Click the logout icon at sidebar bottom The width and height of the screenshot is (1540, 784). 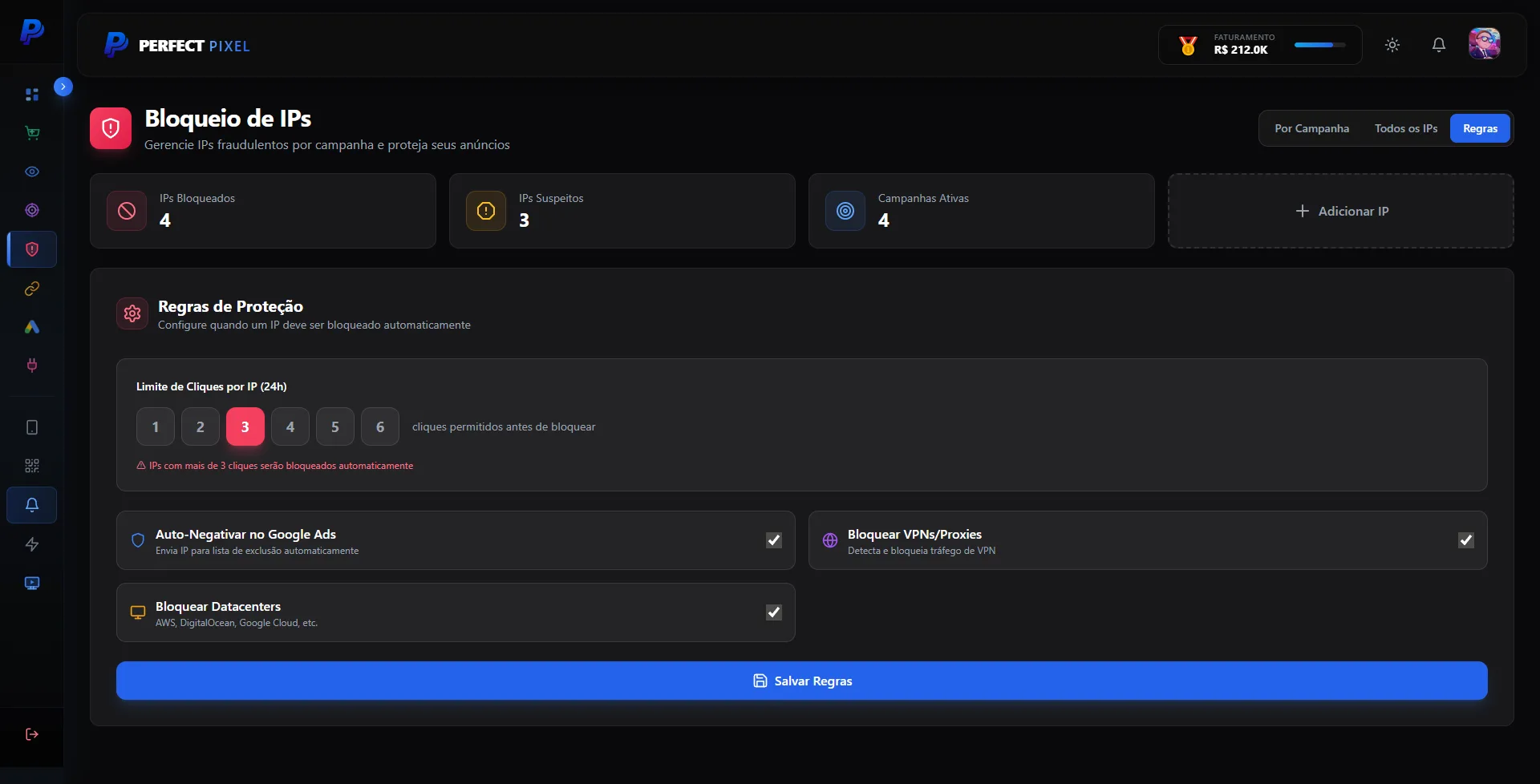pyautogui.click(x=32, y=734)
